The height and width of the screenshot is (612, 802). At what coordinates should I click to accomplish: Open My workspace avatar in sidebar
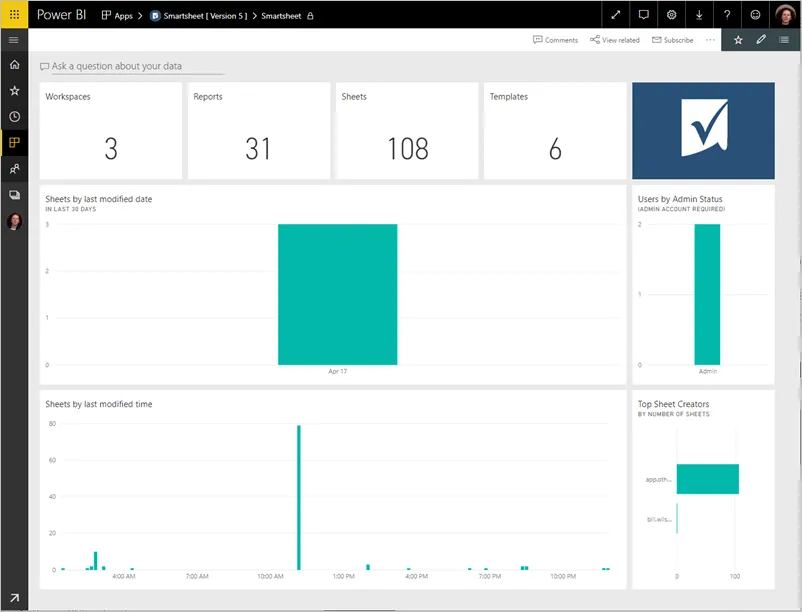click(14, 221)
